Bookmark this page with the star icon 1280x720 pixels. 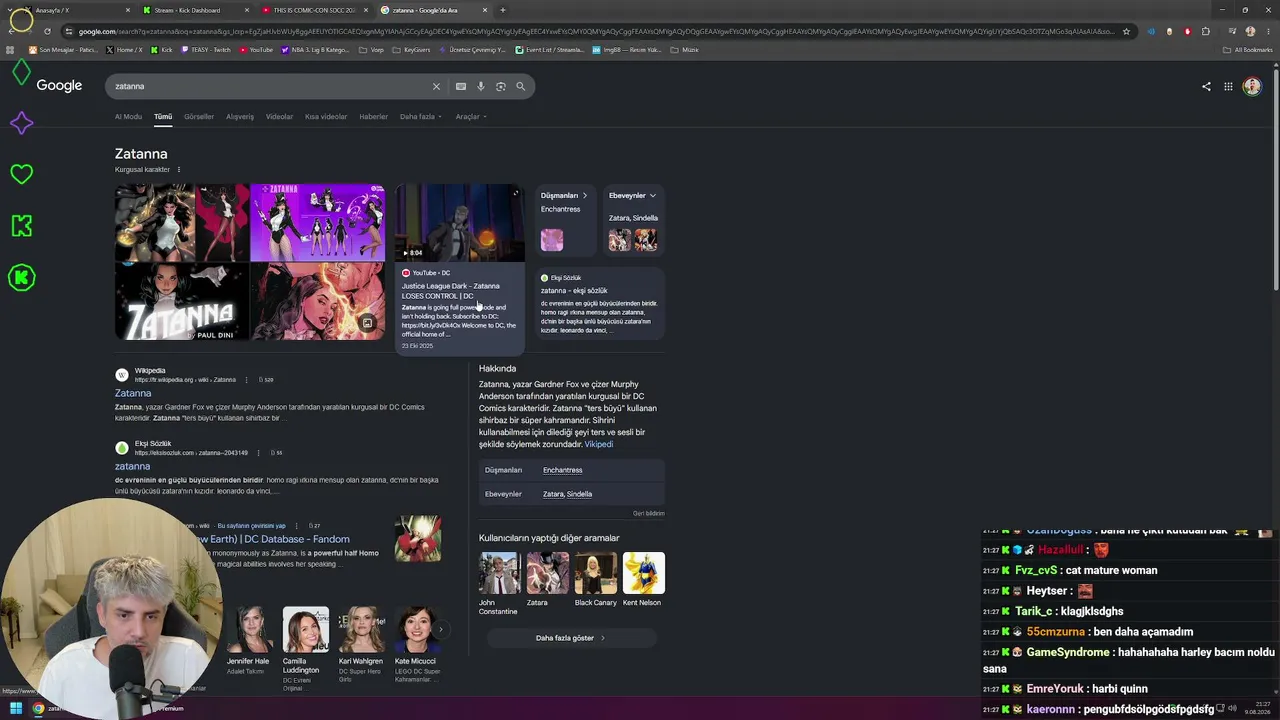click(x=1126, y=31)
